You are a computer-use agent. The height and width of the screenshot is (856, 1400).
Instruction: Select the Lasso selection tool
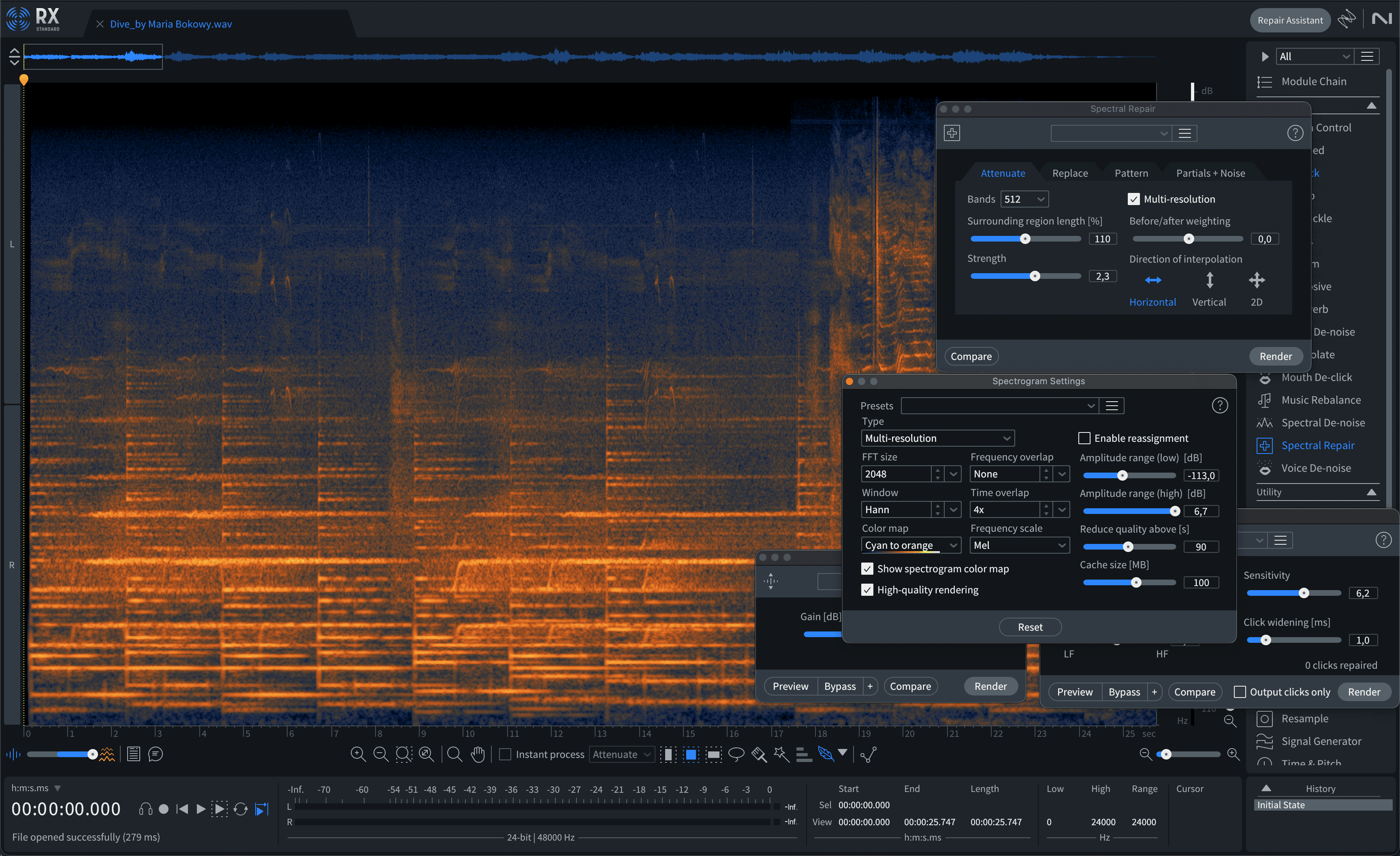pyautogui.click(x=736, y=754)
